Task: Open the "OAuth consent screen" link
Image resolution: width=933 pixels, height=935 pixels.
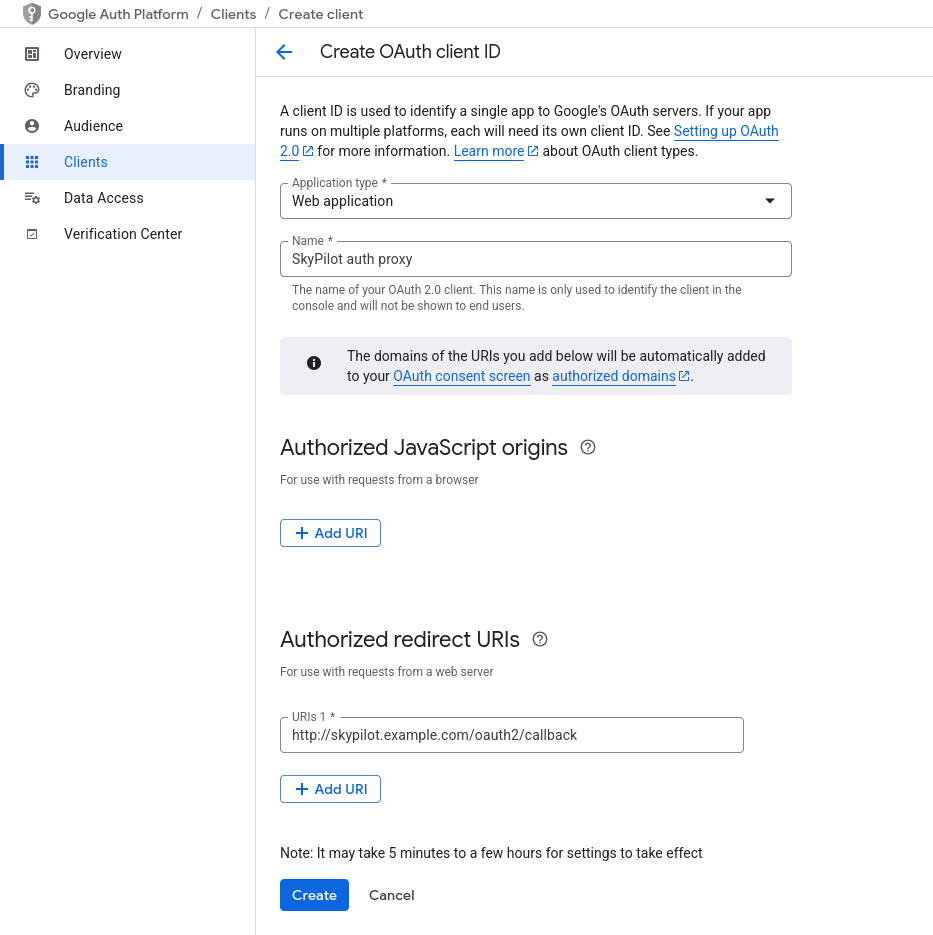Action: [461, 376]
